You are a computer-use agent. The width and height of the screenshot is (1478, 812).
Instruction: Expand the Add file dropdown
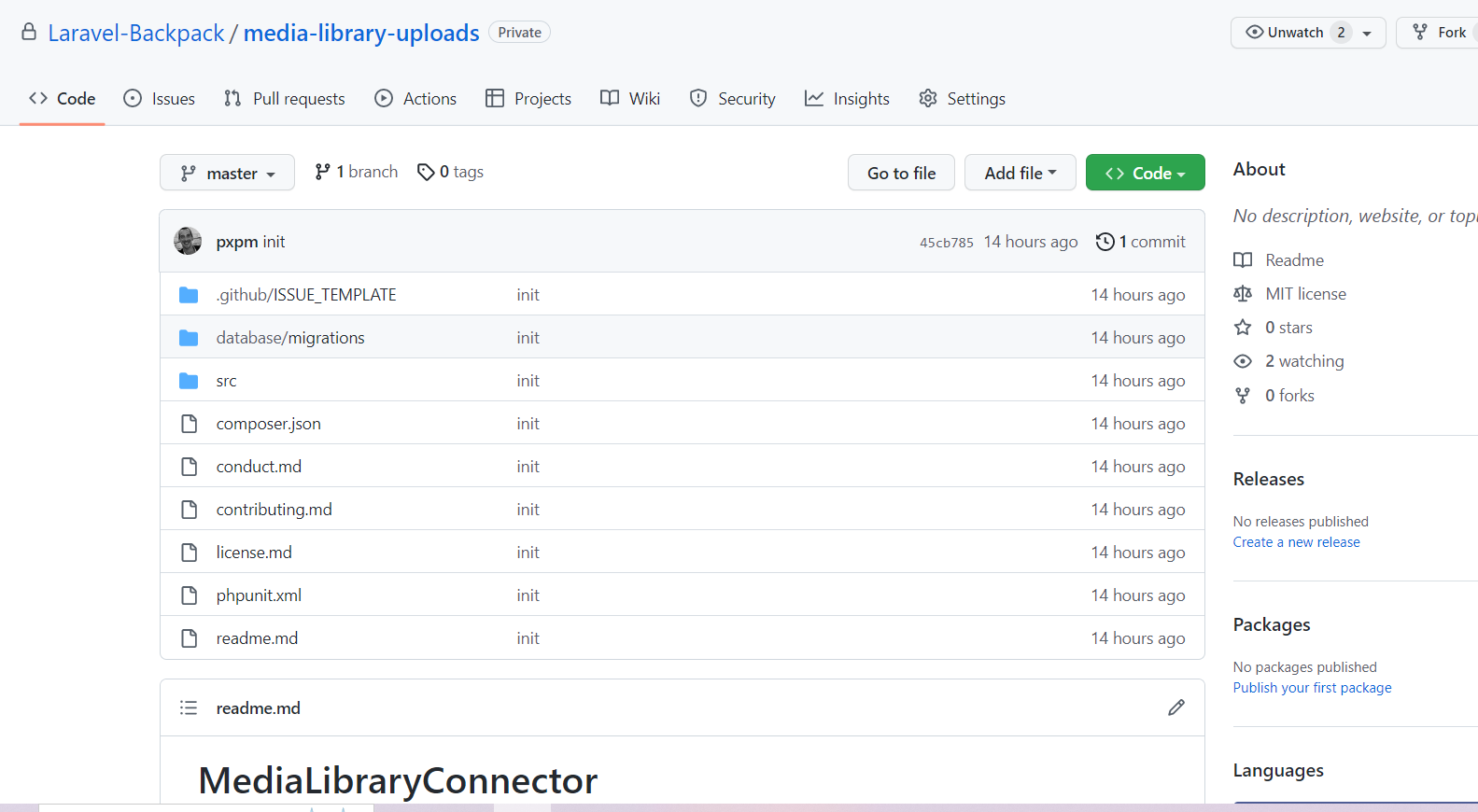tap(1020, 173)
